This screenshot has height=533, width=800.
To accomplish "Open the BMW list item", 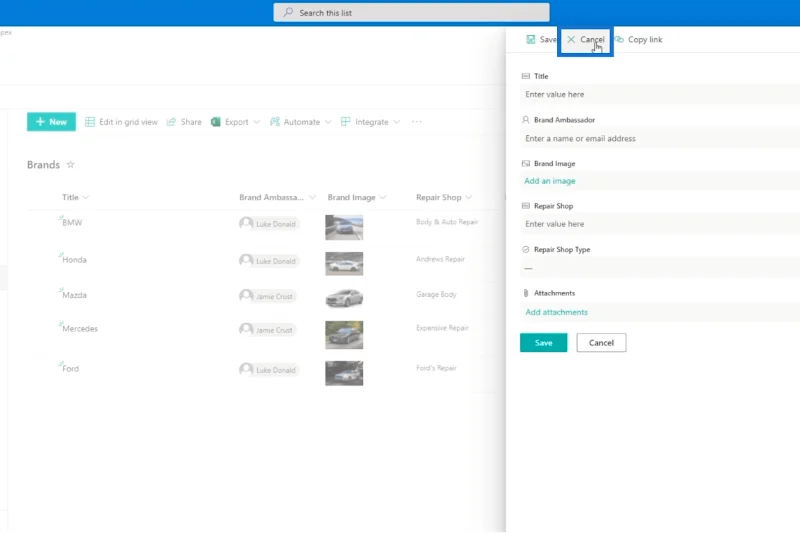I will 72,222.
